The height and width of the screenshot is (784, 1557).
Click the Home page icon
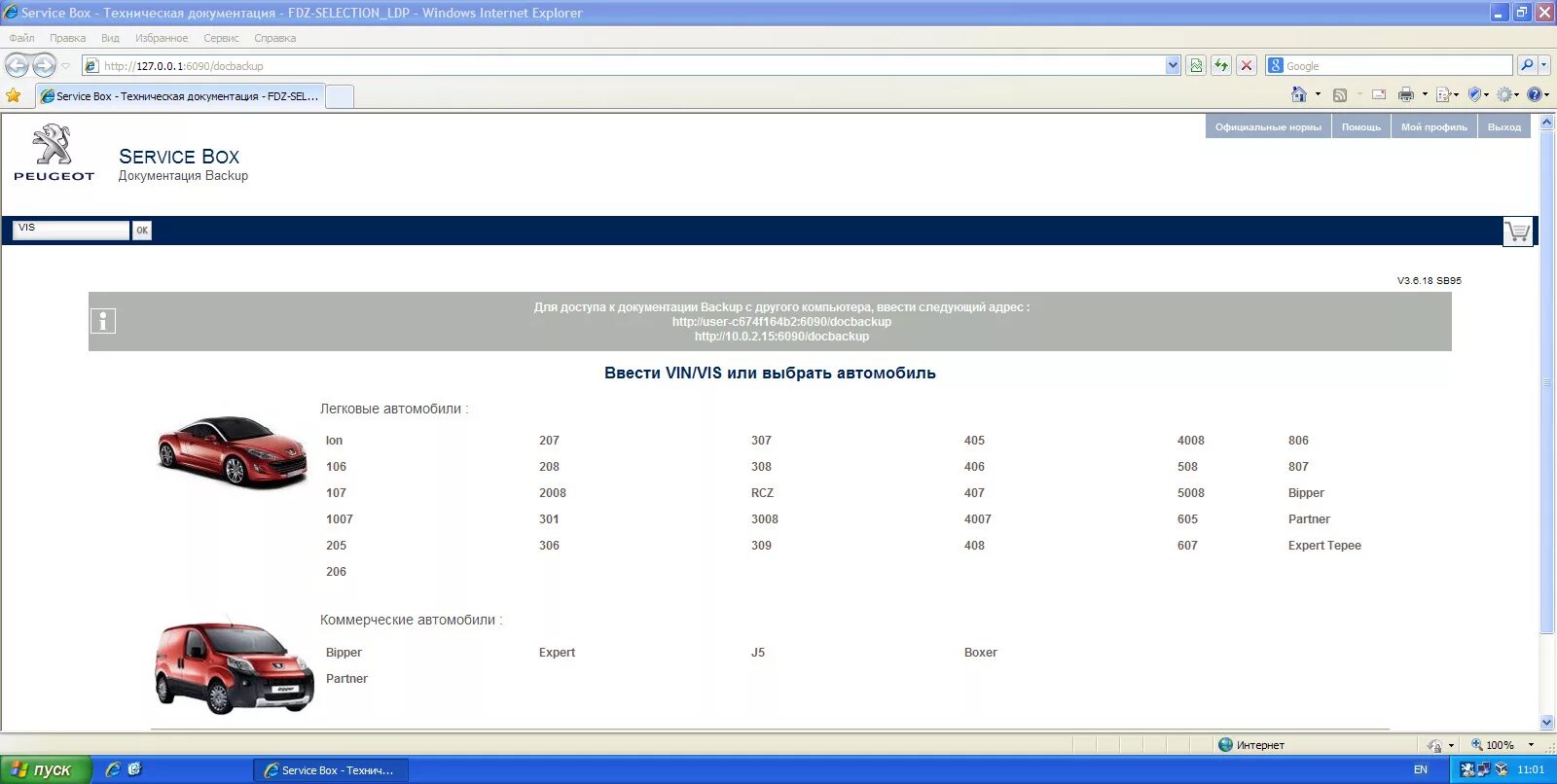tap(1299, 94)
